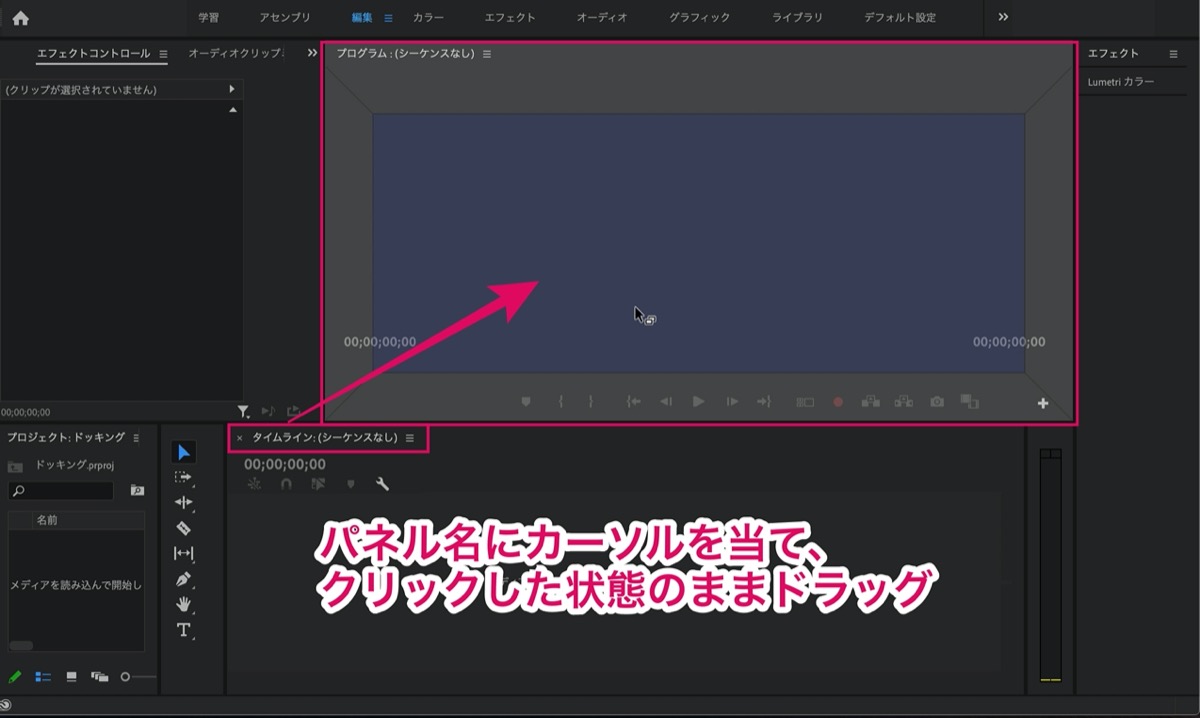
Task: Step back one frame in Program monitor
Action: click(x=665, y=401)
